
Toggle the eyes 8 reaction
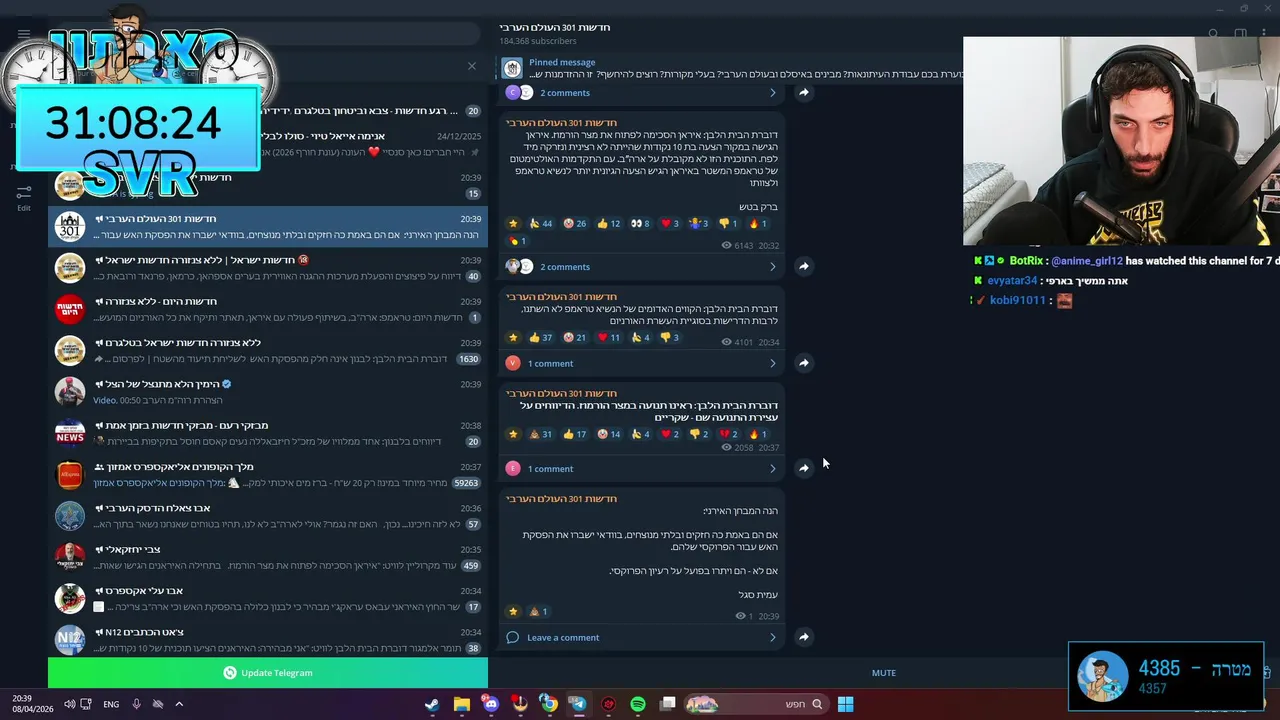coord(640,224)
